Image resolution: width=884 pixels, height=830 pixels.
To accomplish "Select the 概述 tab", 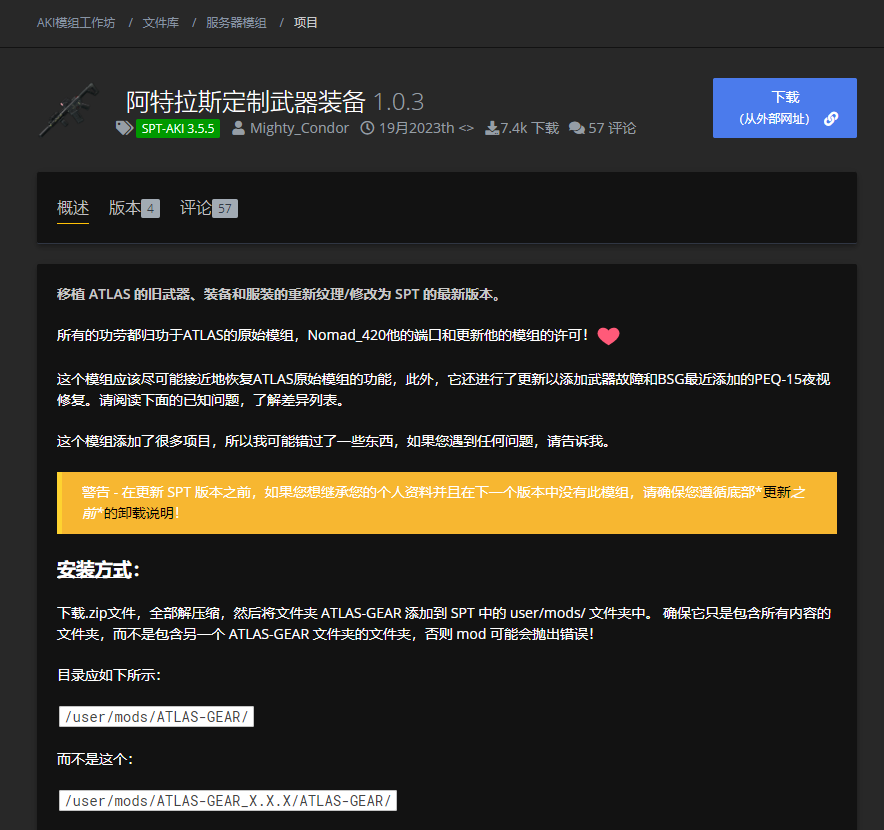I will (72, 208).
